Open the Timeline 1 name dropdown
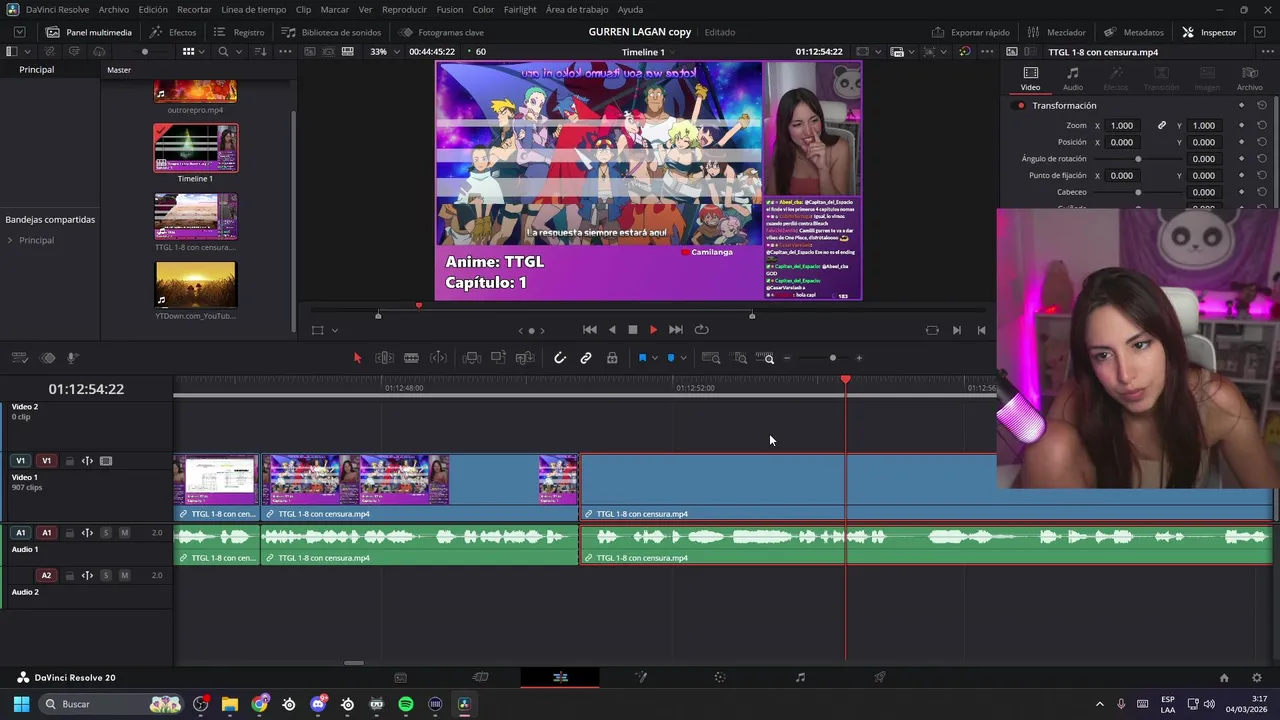 [648, 52]
